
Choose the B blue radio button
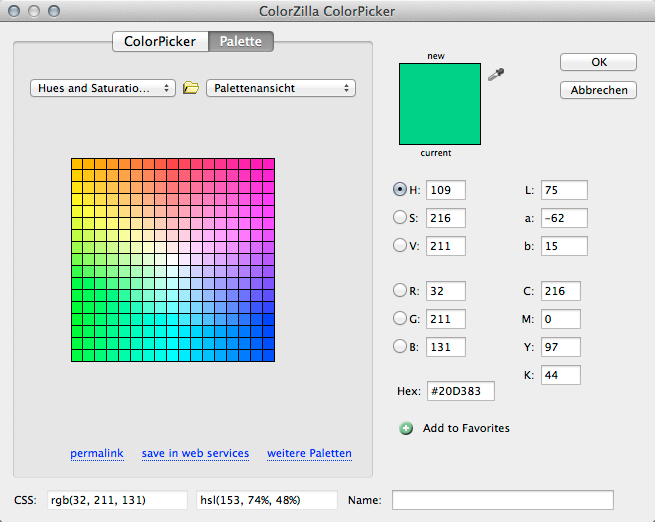tap(402, 347)
